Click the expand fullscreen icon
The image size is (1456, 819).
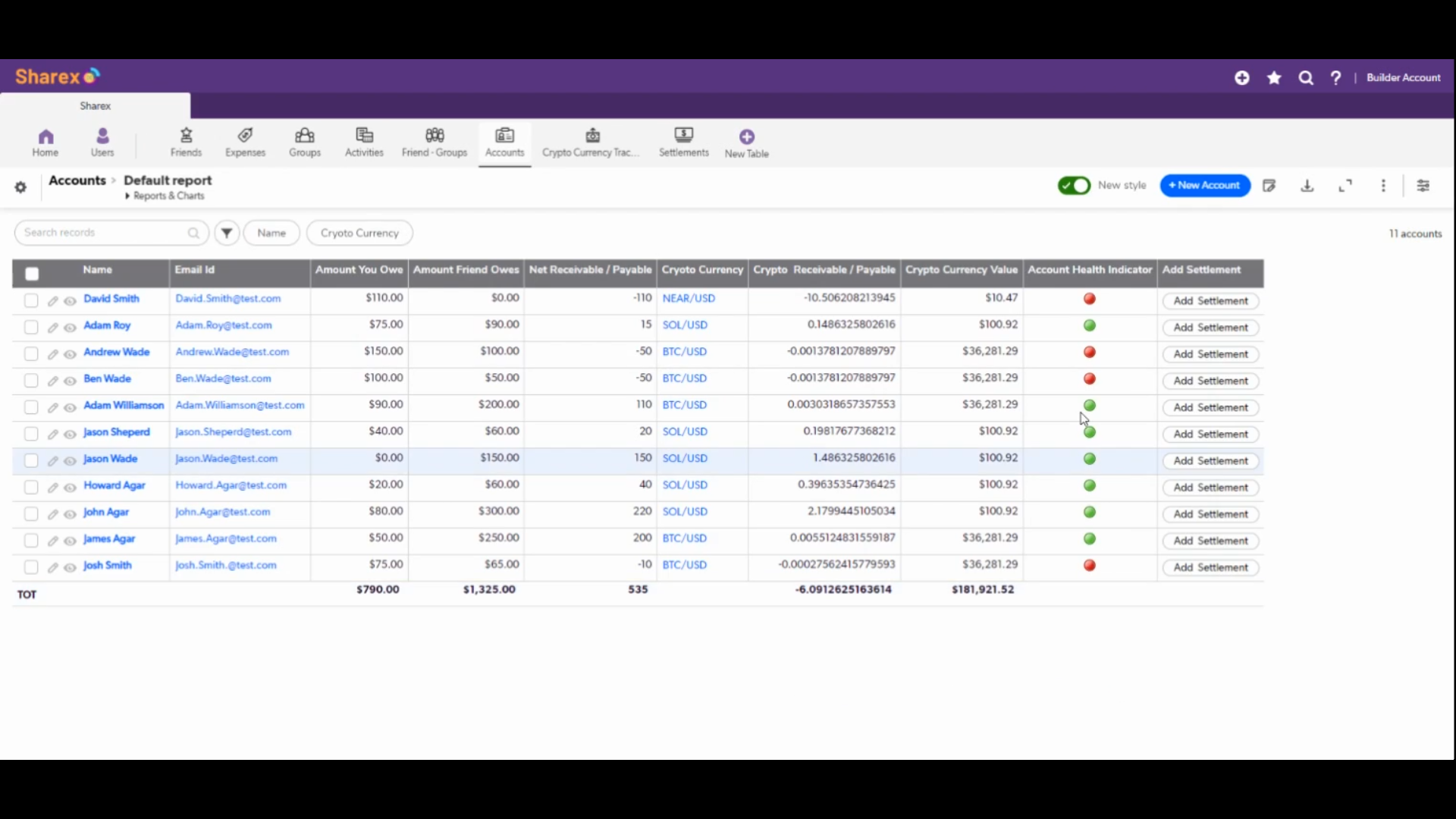[1345, 186]
